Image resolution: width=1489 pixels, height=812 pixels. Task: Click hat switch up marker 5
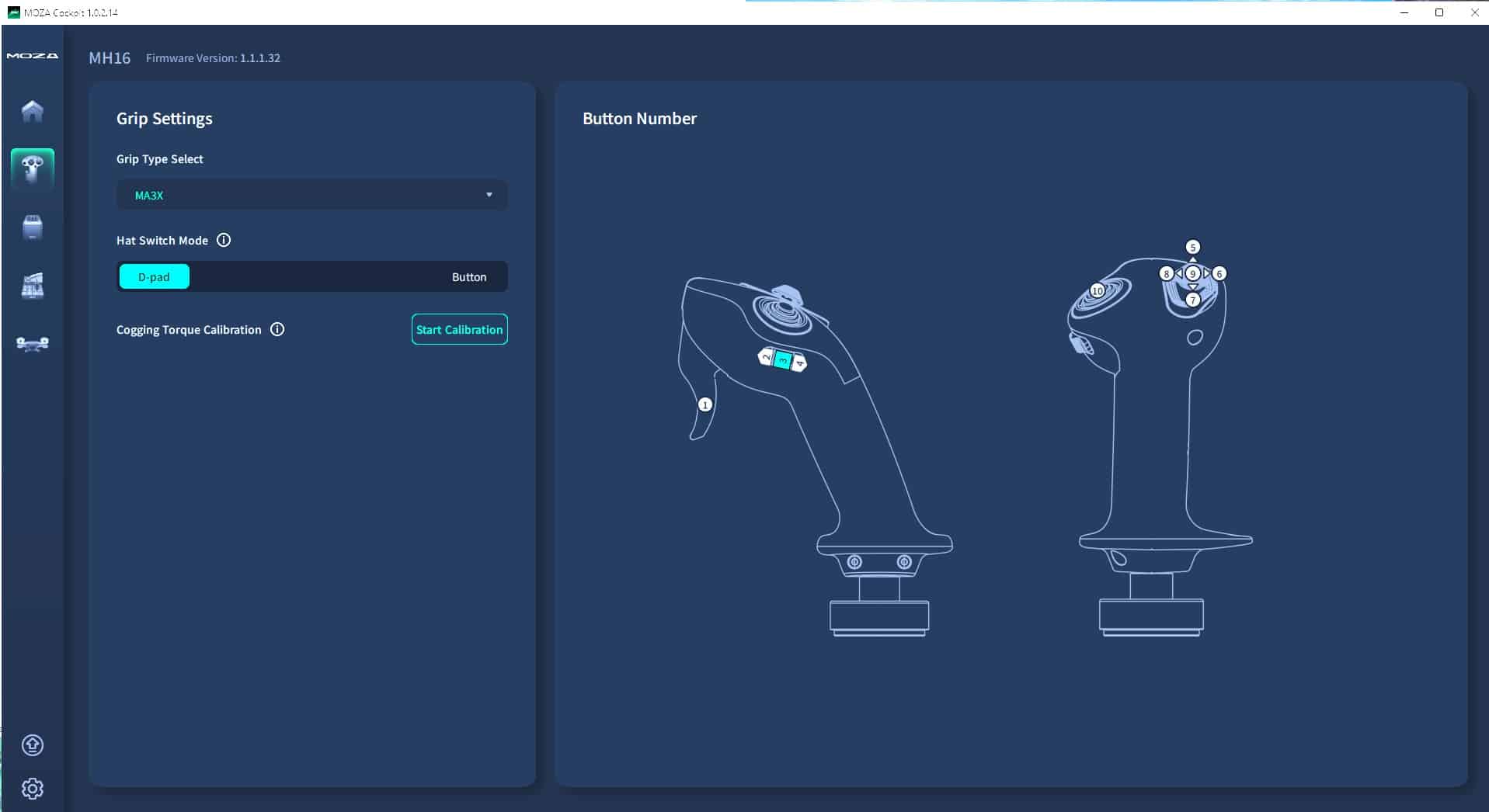(x=1192, y=248)
